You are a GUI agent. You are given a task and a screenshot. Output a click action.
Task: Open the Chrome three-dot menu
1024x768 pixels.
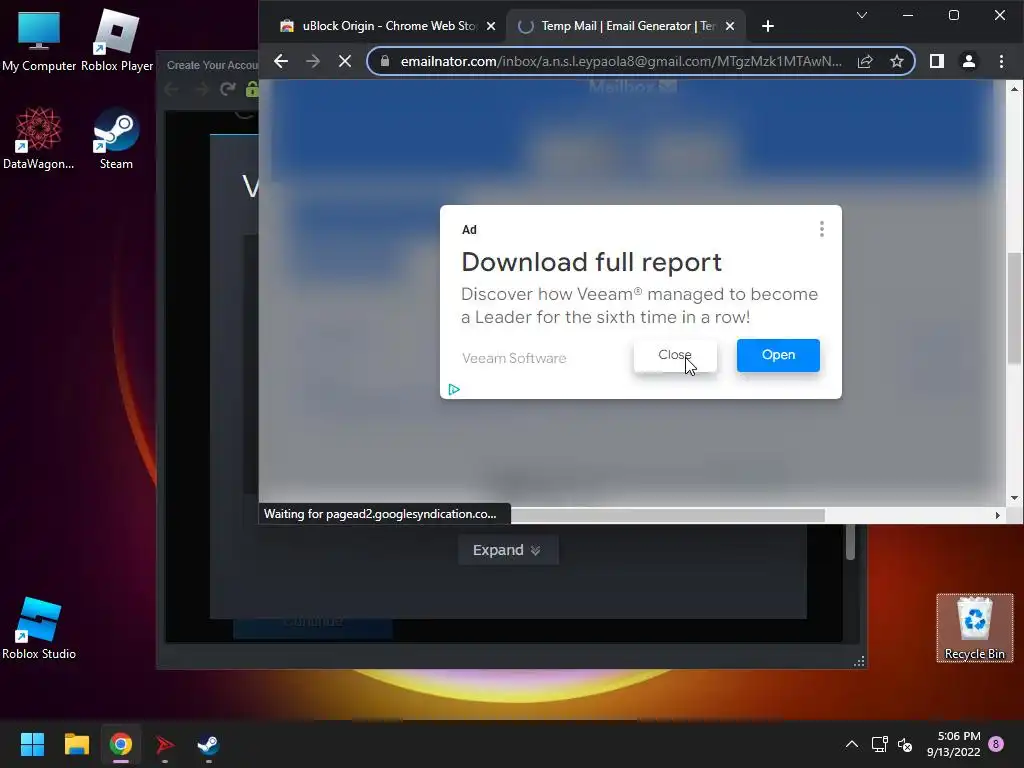click(1001, 61)
